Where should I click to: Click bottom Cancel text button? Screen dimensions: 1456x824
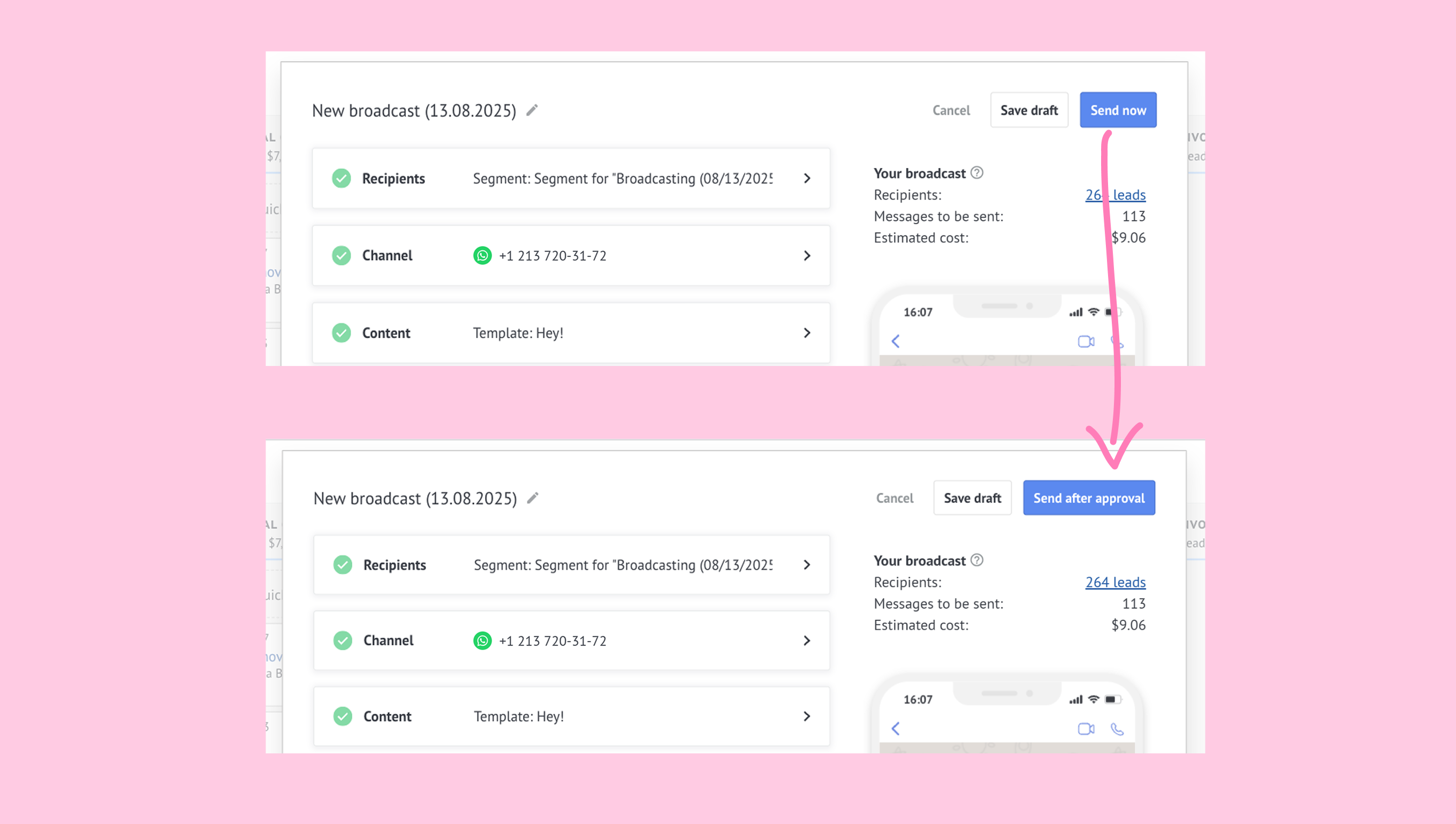pyautogui.click(x=894, y=498)
